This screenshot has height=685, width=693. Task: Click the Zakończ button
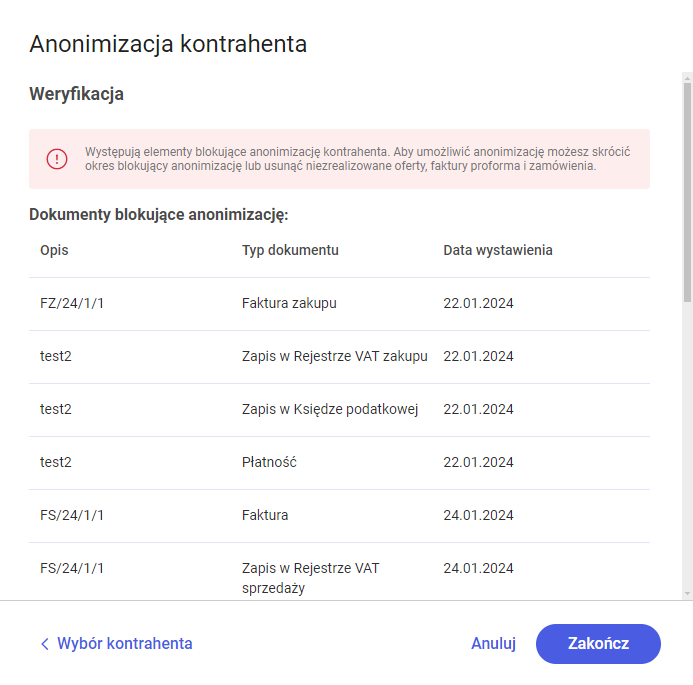point(598,644)
